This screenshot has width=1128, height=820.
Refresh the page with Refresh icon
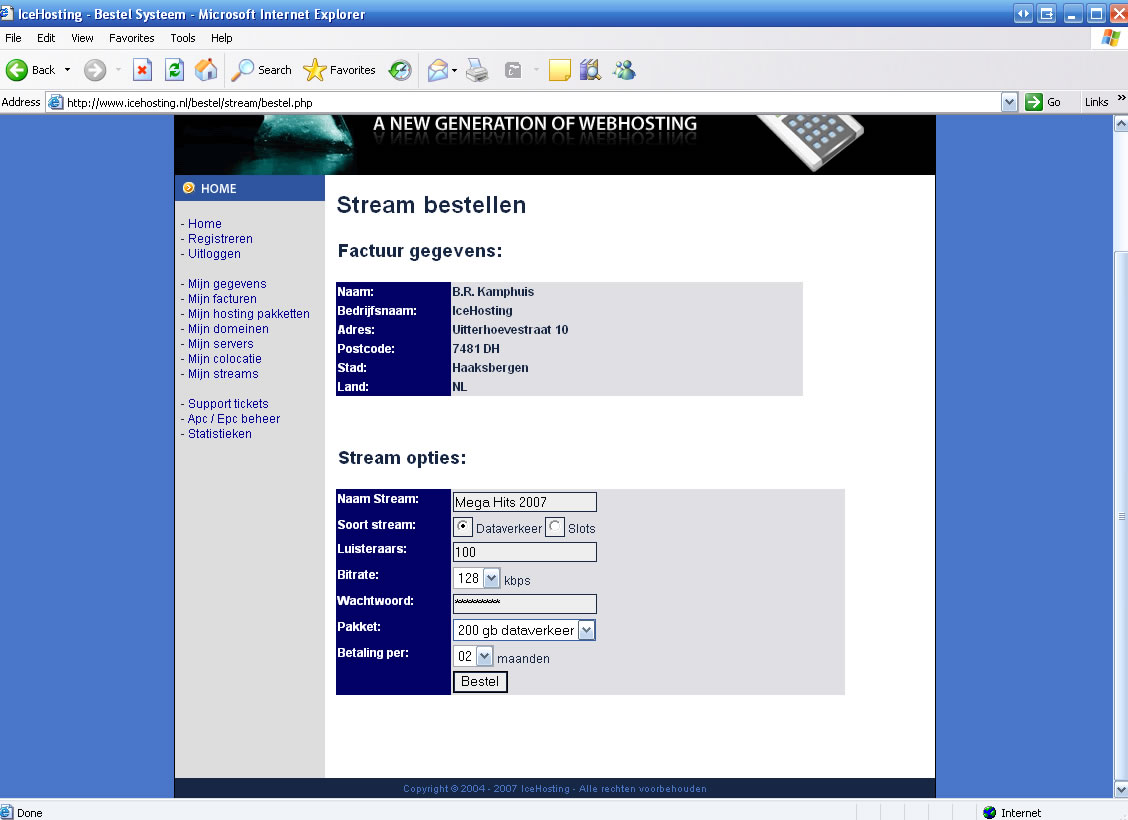click(174, 70)
